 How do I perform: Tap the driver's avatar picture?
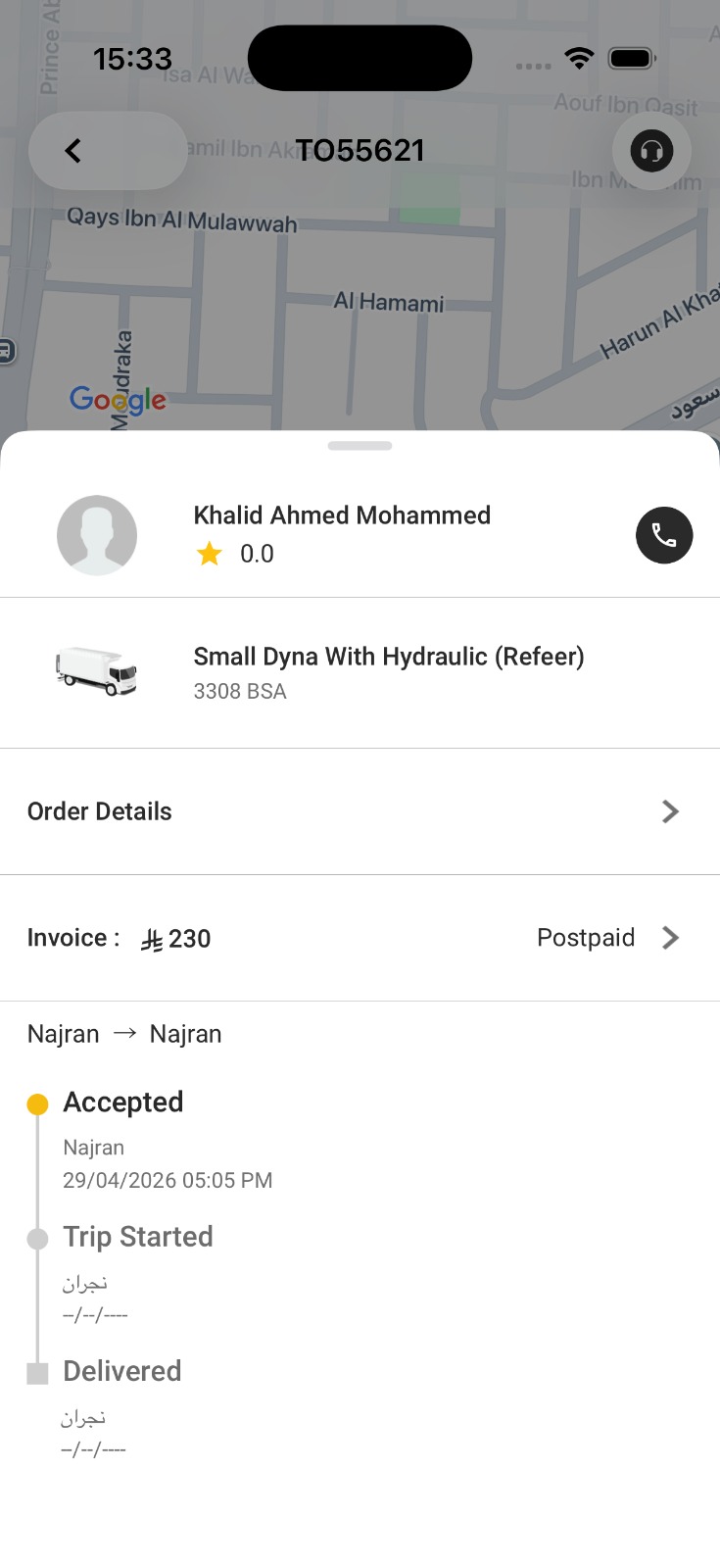[x=97, y=535]
